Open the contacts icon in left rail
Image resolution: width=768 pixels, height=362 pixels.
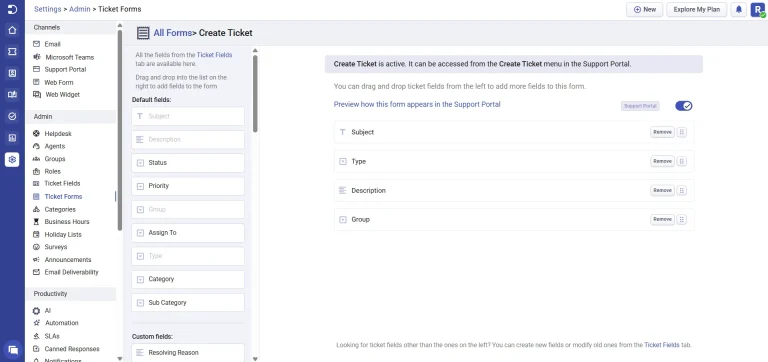pos(12,73)
